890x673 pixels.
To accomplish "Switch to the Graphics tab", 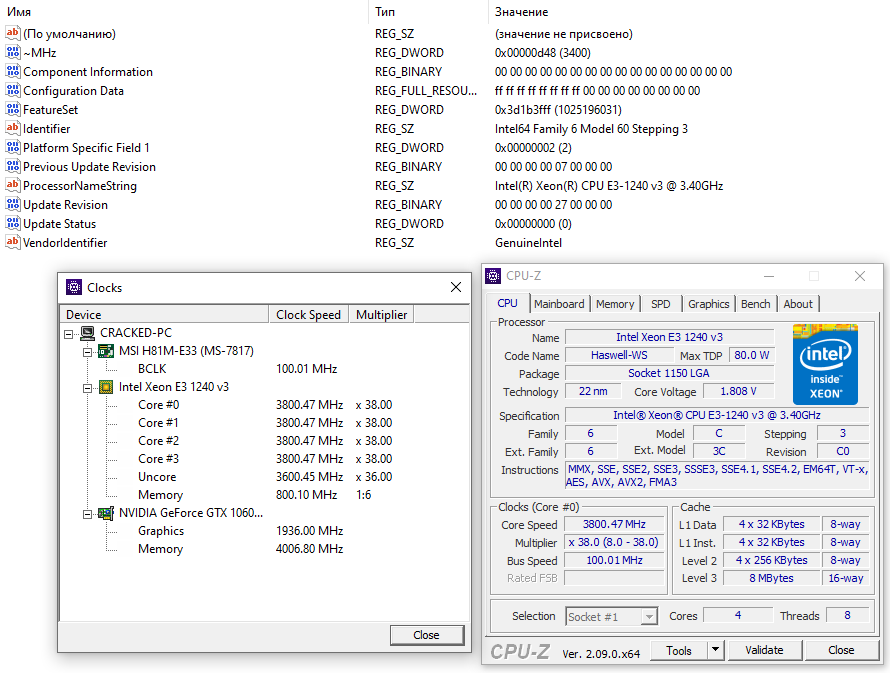I will pyautogui.click(x=708, y=304).
